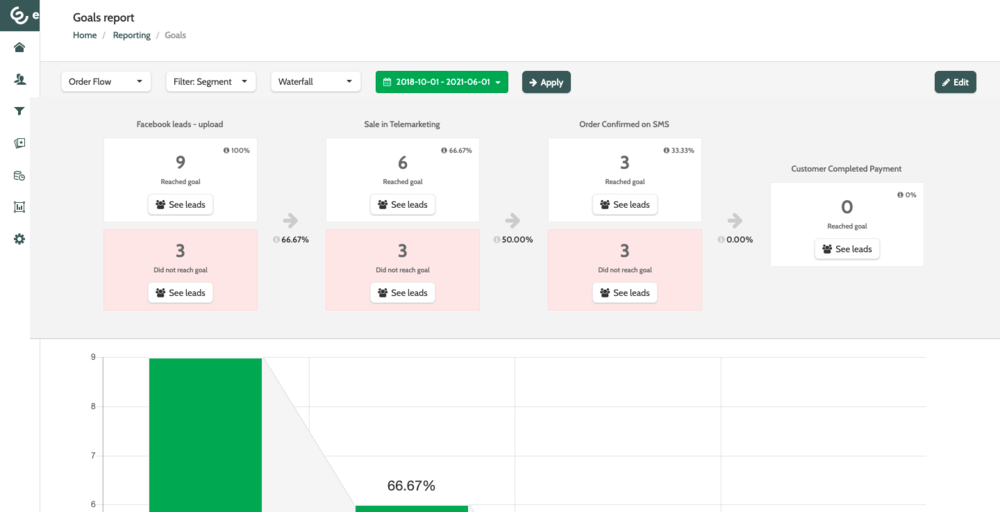
Task: Click the Order Confirmed on SMS heading
Action: point(625,124)
